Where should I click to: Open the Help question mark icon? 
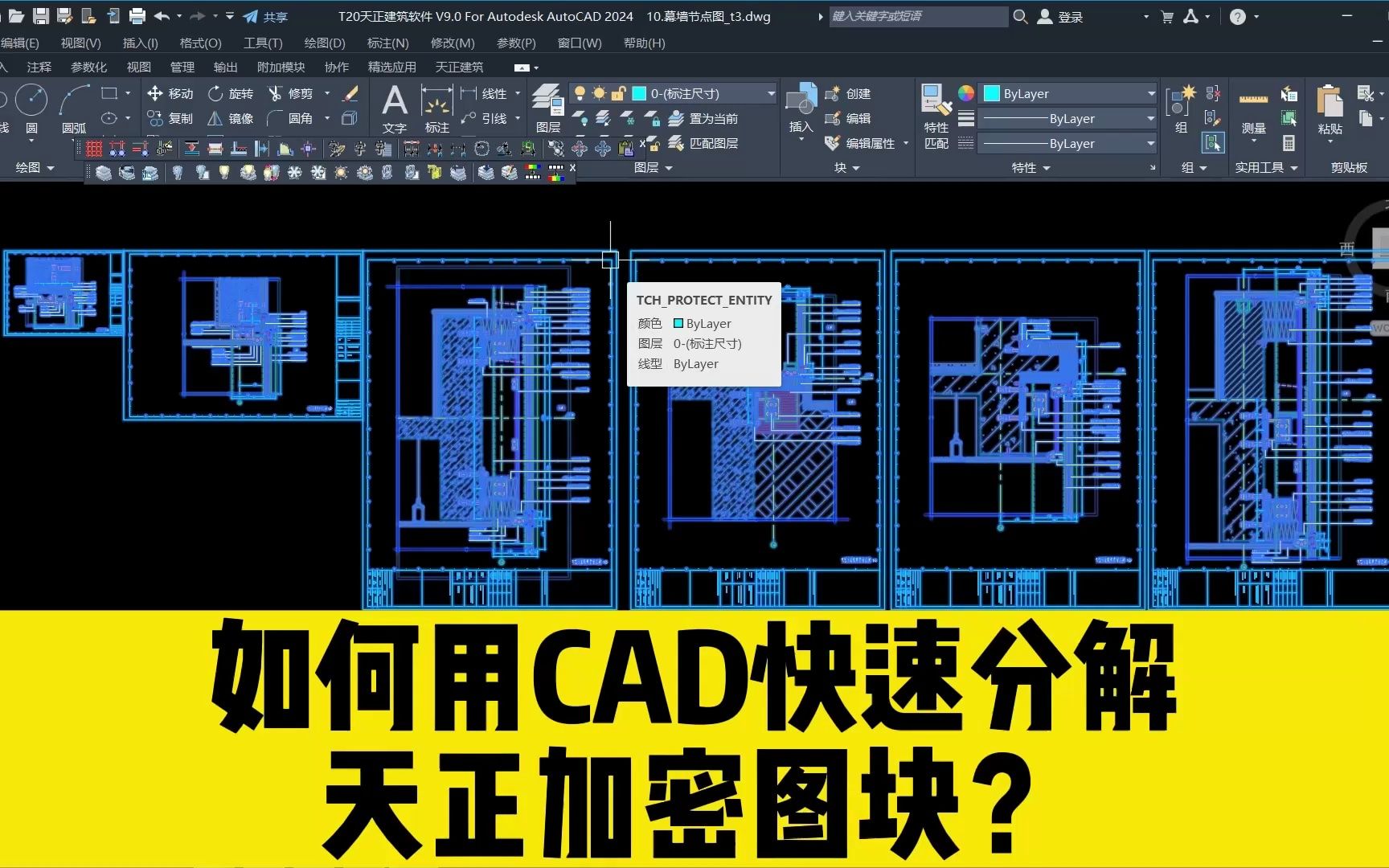tap(1238, 16)
